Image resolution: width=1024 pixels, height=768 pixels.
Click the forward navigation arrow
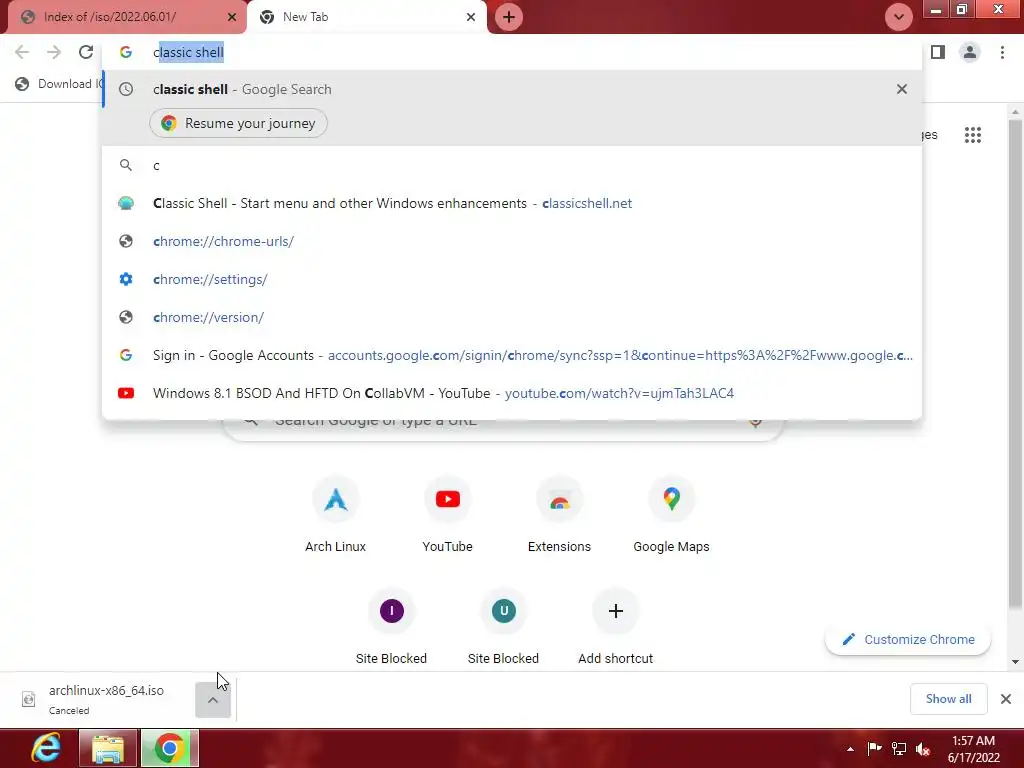(54, 52)
